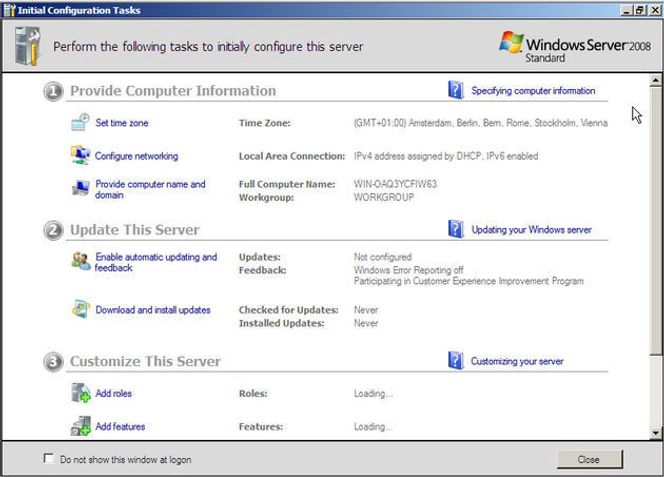Click help icon beside Customizing your server
664x477 pixels.
tap(456, 361)
